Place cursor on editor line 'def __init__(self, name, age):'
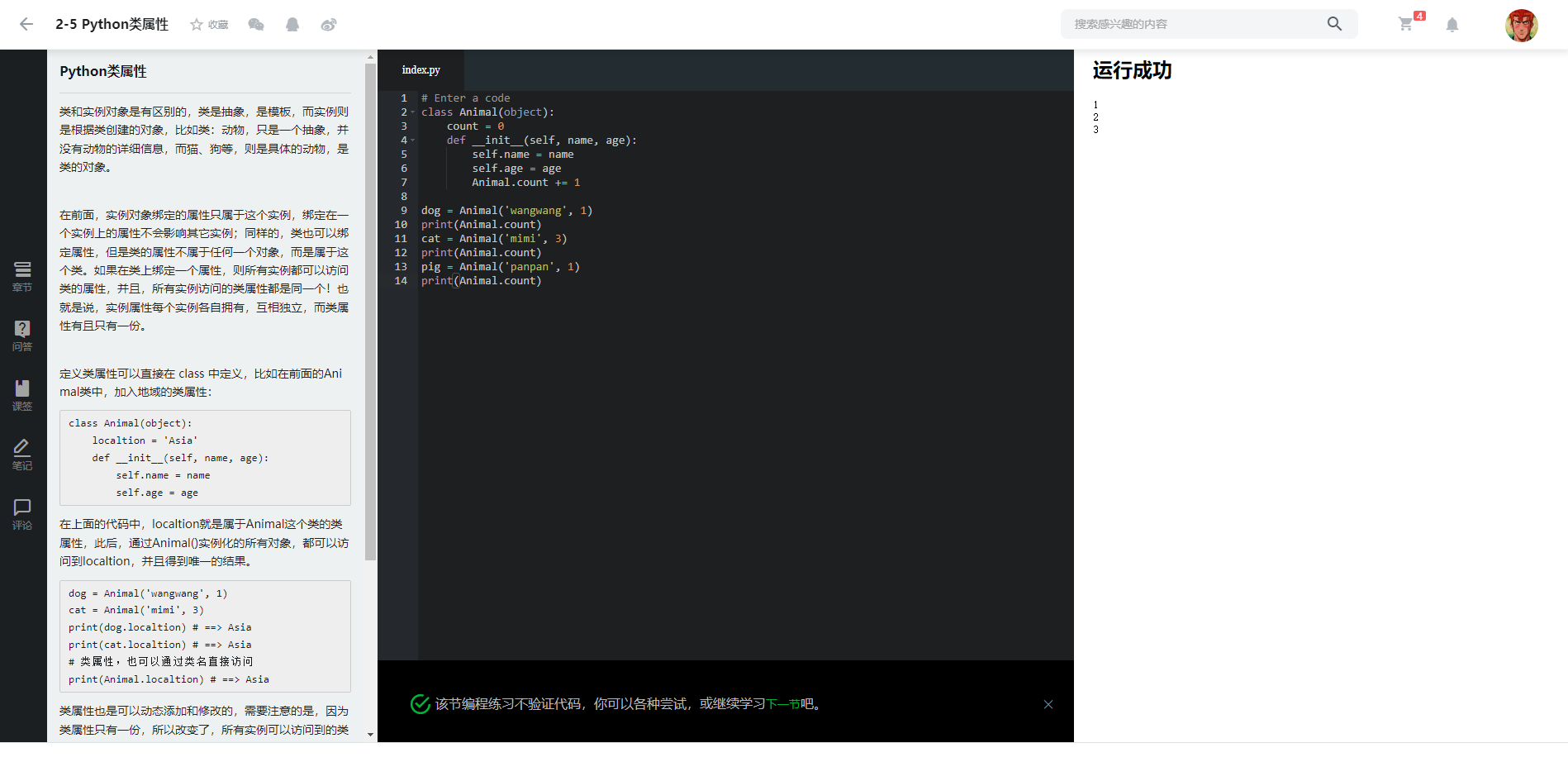The image size is (1568, 762). (542, 140)
